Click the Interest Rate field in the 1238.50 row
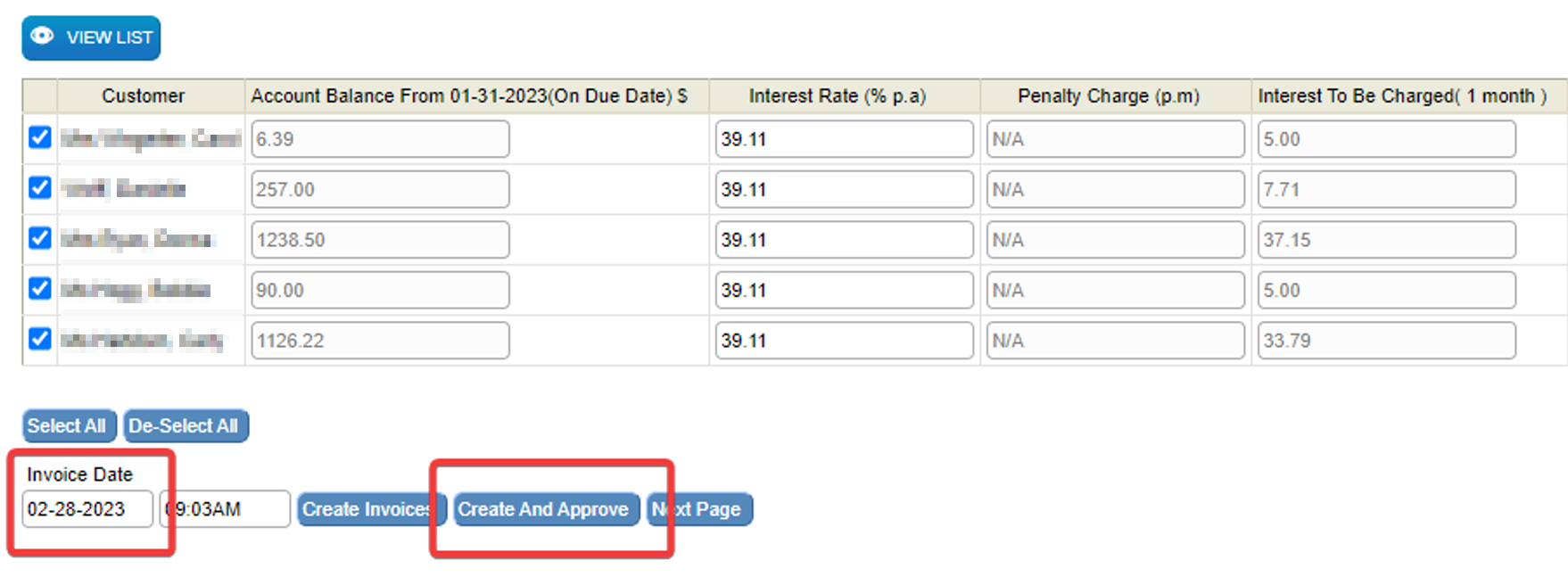Viewport: 1568px width, 577px height. [844, 240]
